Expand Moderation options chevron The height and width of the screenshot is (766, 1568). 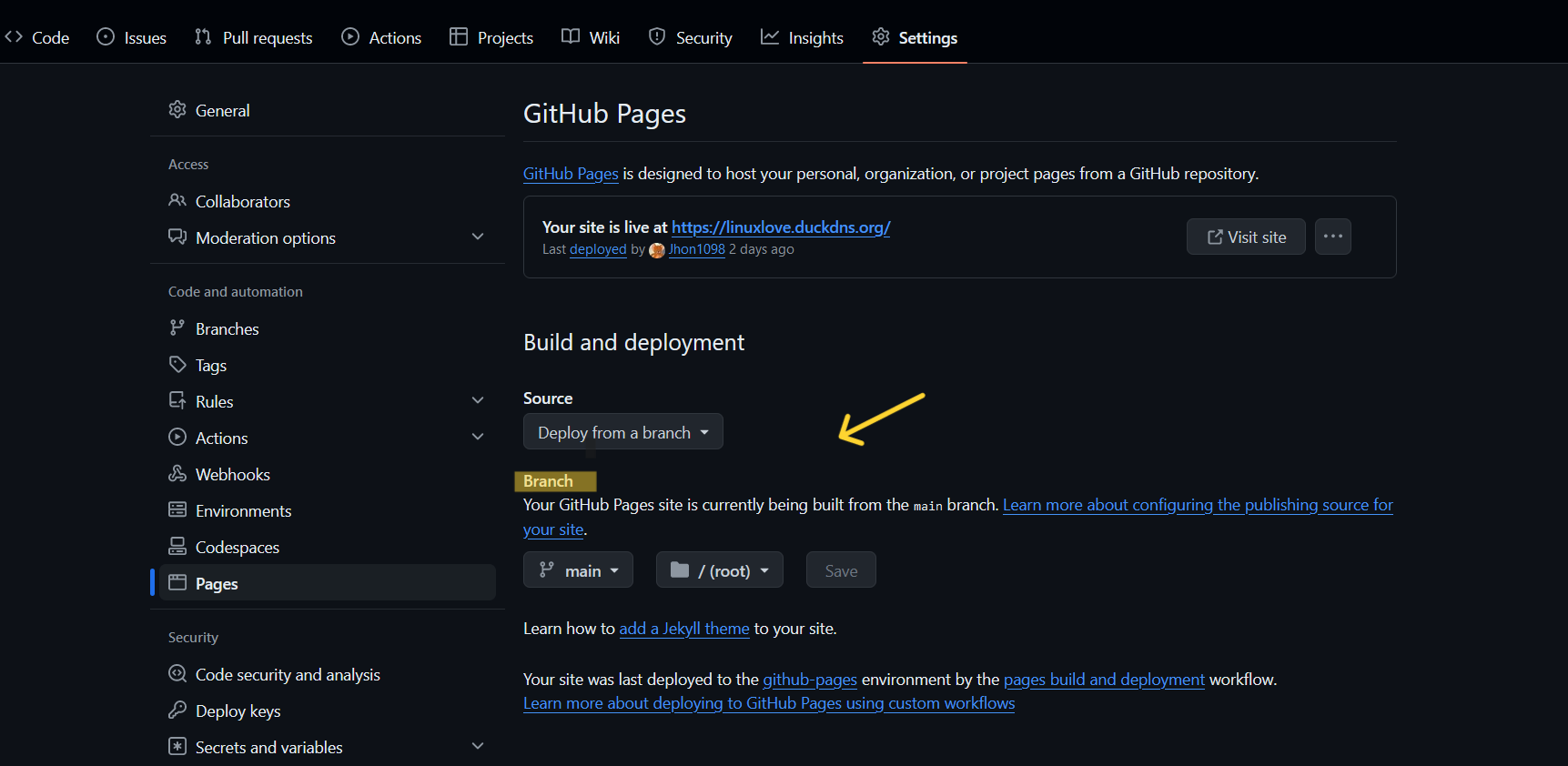pos(478,237)
